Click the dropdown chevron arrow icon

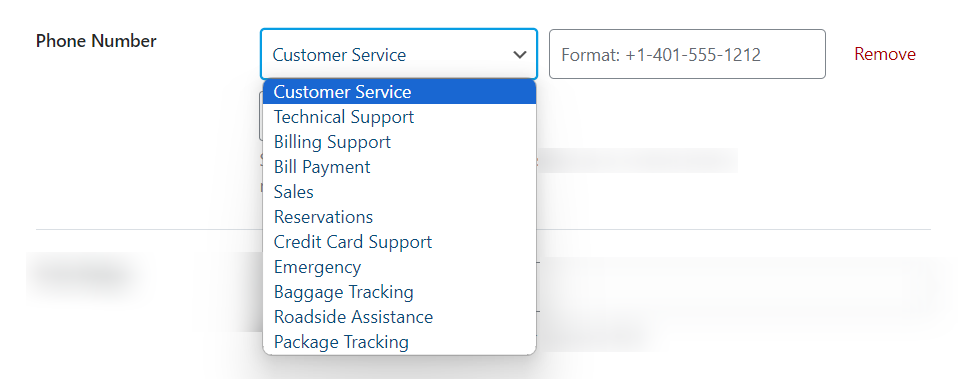(520, 55)
